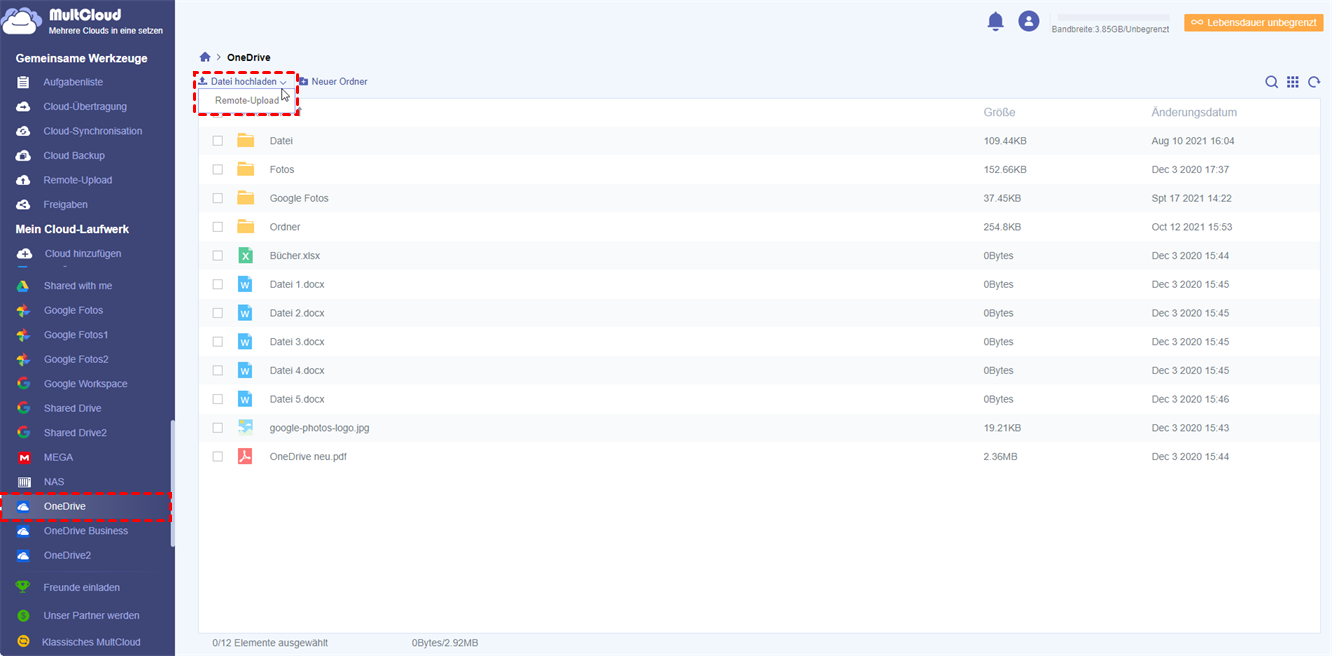Go to home via breadcrumb icon
This screenshot has height=656, width=1332.
pyautogui.click(x=205, y=57)
